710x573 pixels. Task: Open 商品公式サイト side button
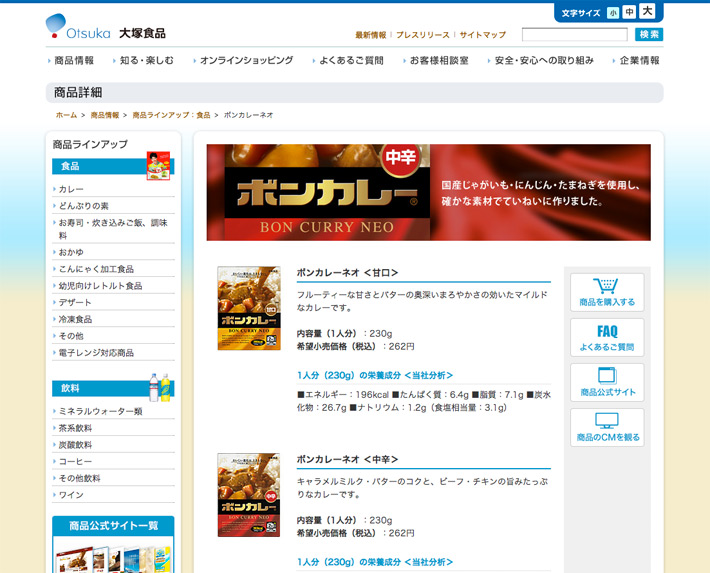click(607, 382)
